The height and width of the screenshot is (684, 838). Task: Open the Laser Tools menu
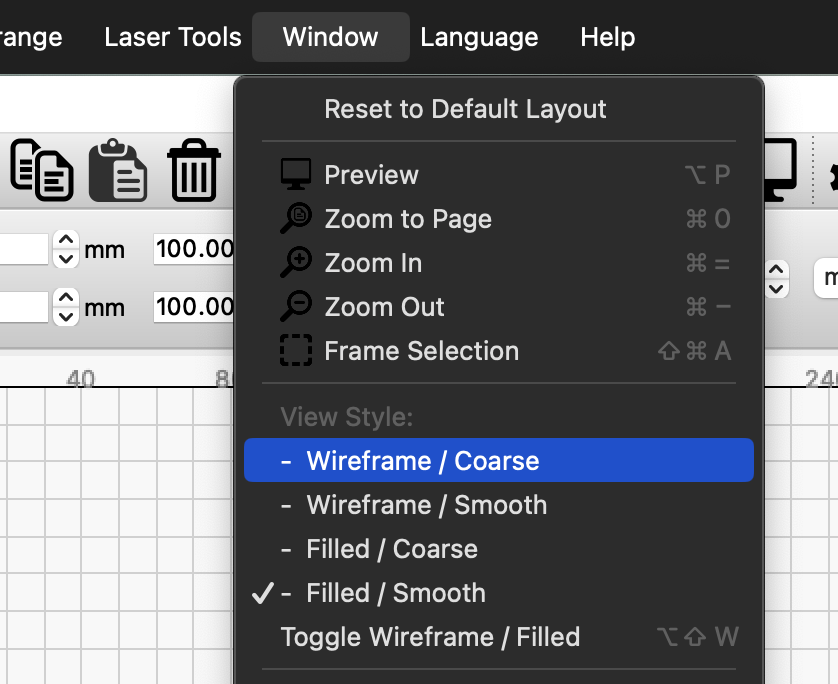tap(172, 37)
